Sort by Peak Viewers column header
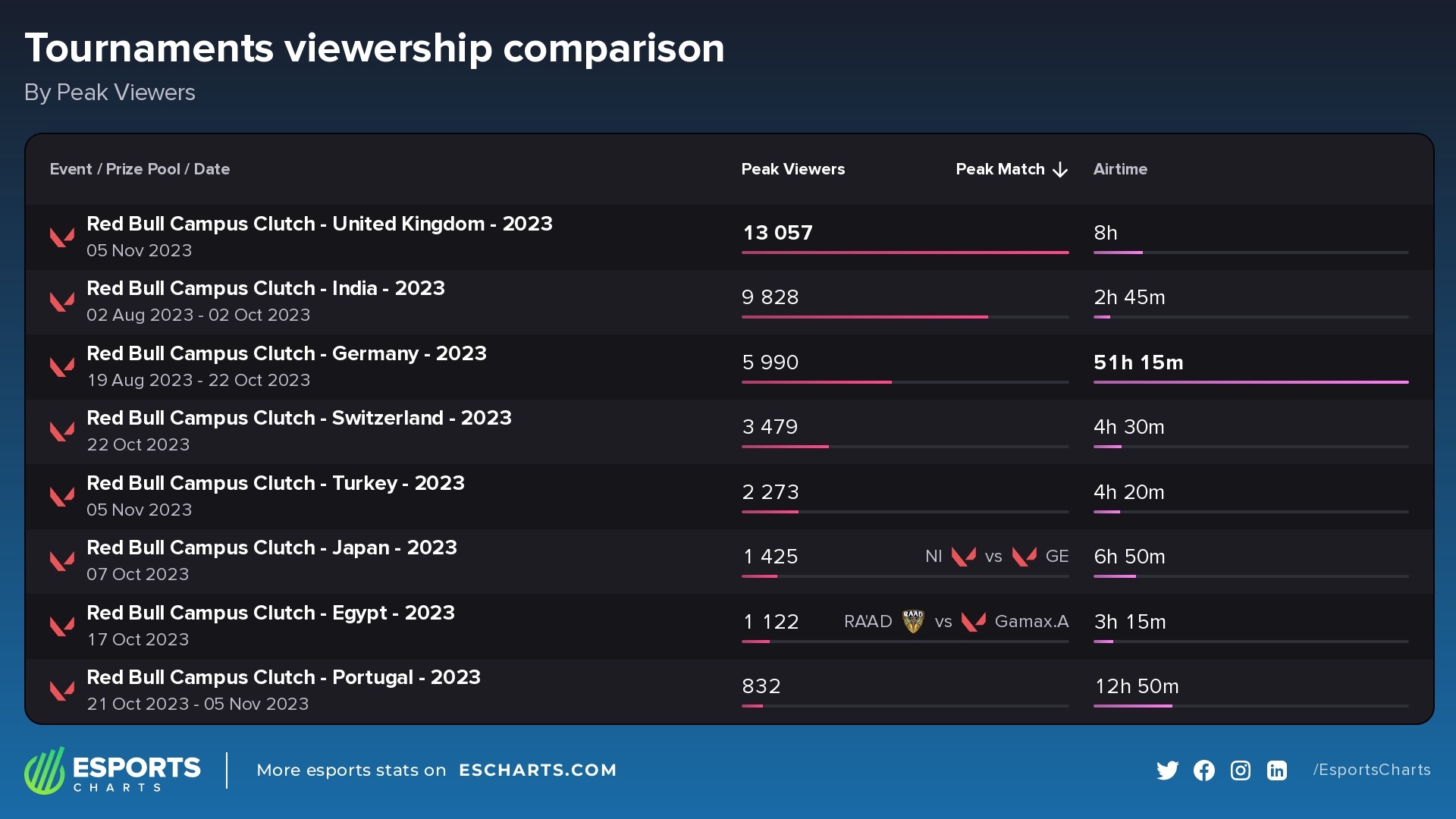 pos(793,169)
